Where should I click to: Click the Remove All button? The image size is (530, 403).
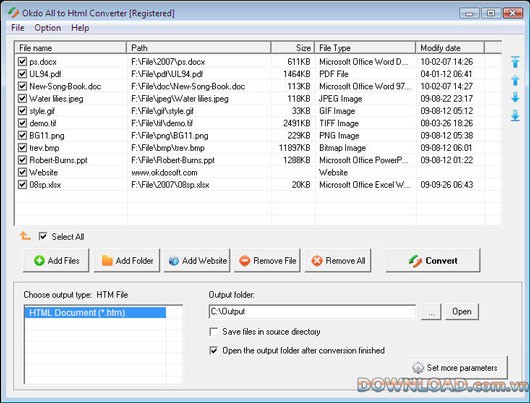point(338,261)
